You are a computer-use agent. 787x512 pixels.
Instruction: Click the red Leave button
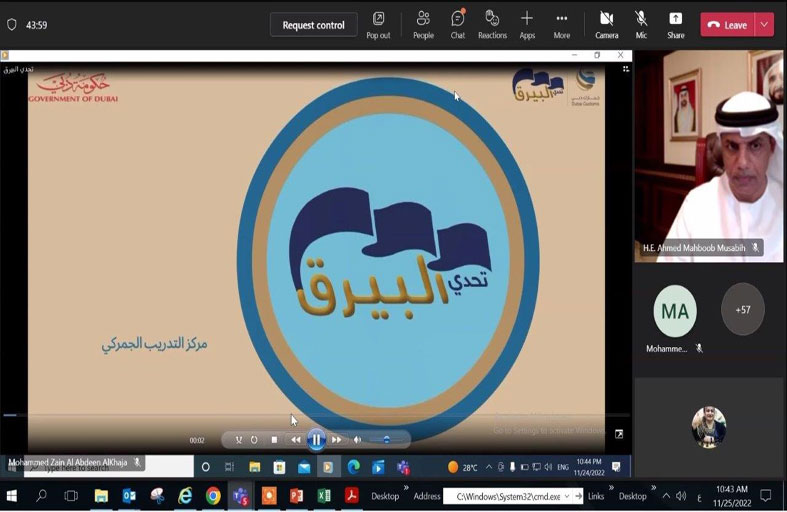[x=727, y=25]
